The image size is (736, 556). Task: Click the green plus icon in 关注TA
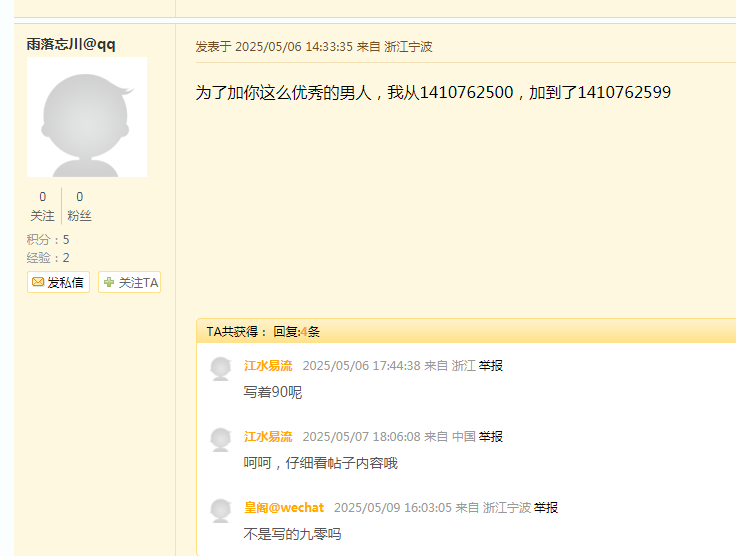109,282
